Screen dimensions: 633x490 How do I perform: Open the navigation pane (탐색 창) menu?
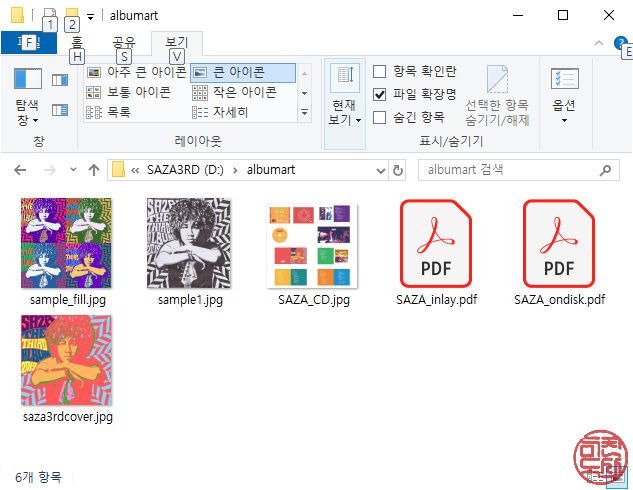pyautogui.click(x=27, y=98)
